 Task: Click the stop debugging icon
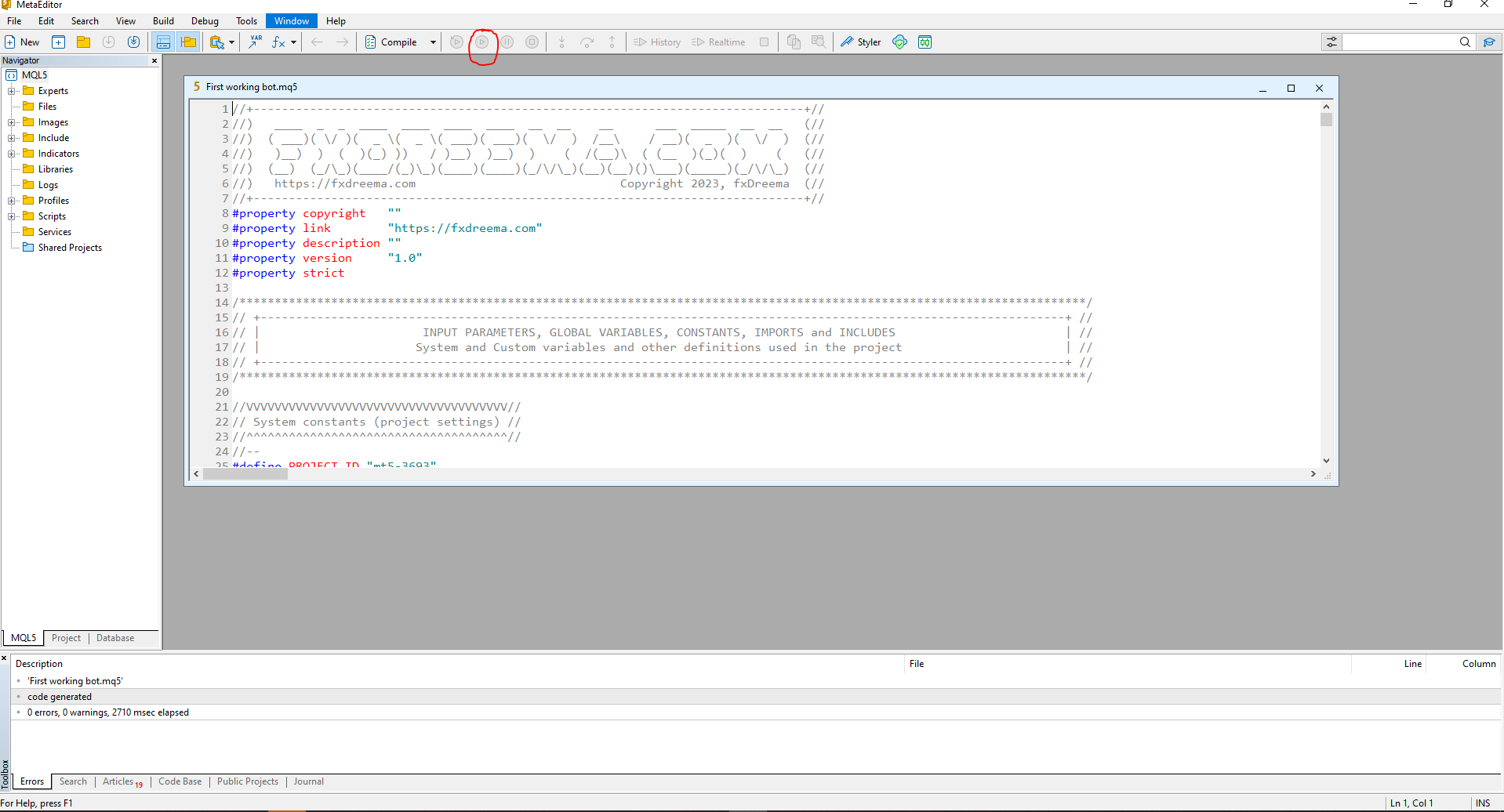(x=532, y=42)
